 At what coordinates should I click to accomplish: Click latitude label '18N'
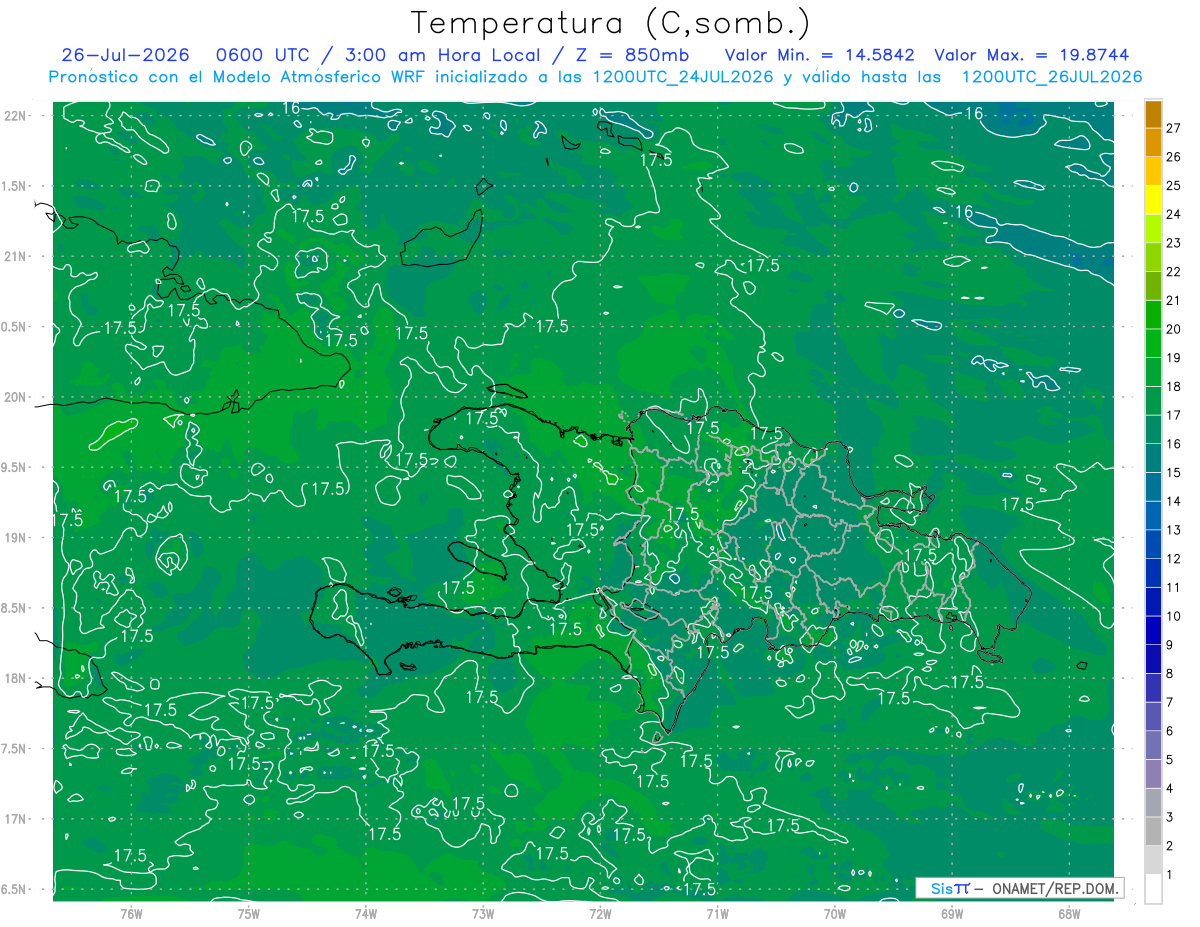[15, 678]
